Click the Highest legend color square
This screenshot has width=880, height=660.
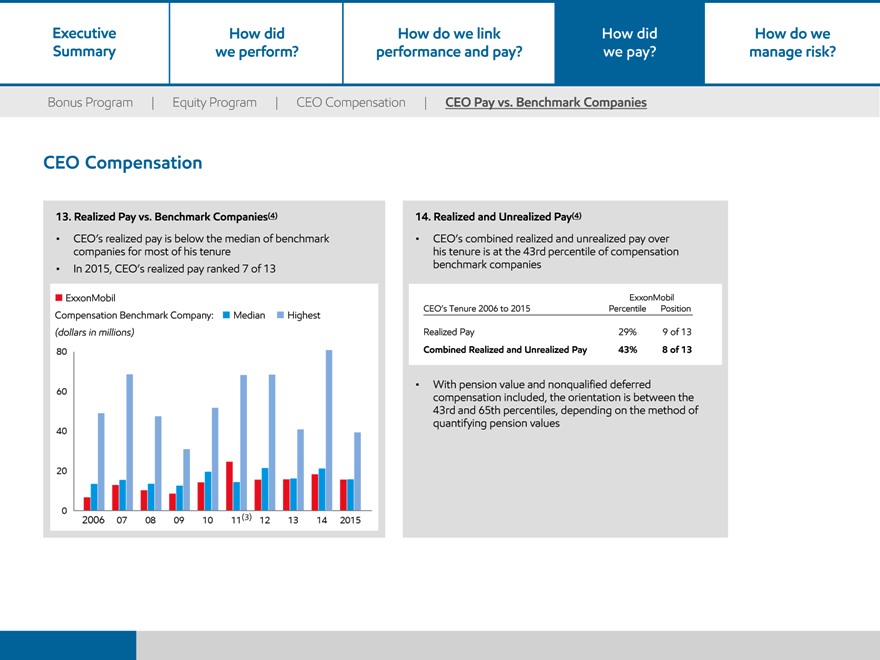pyautogui.click(x=280, y=315)
